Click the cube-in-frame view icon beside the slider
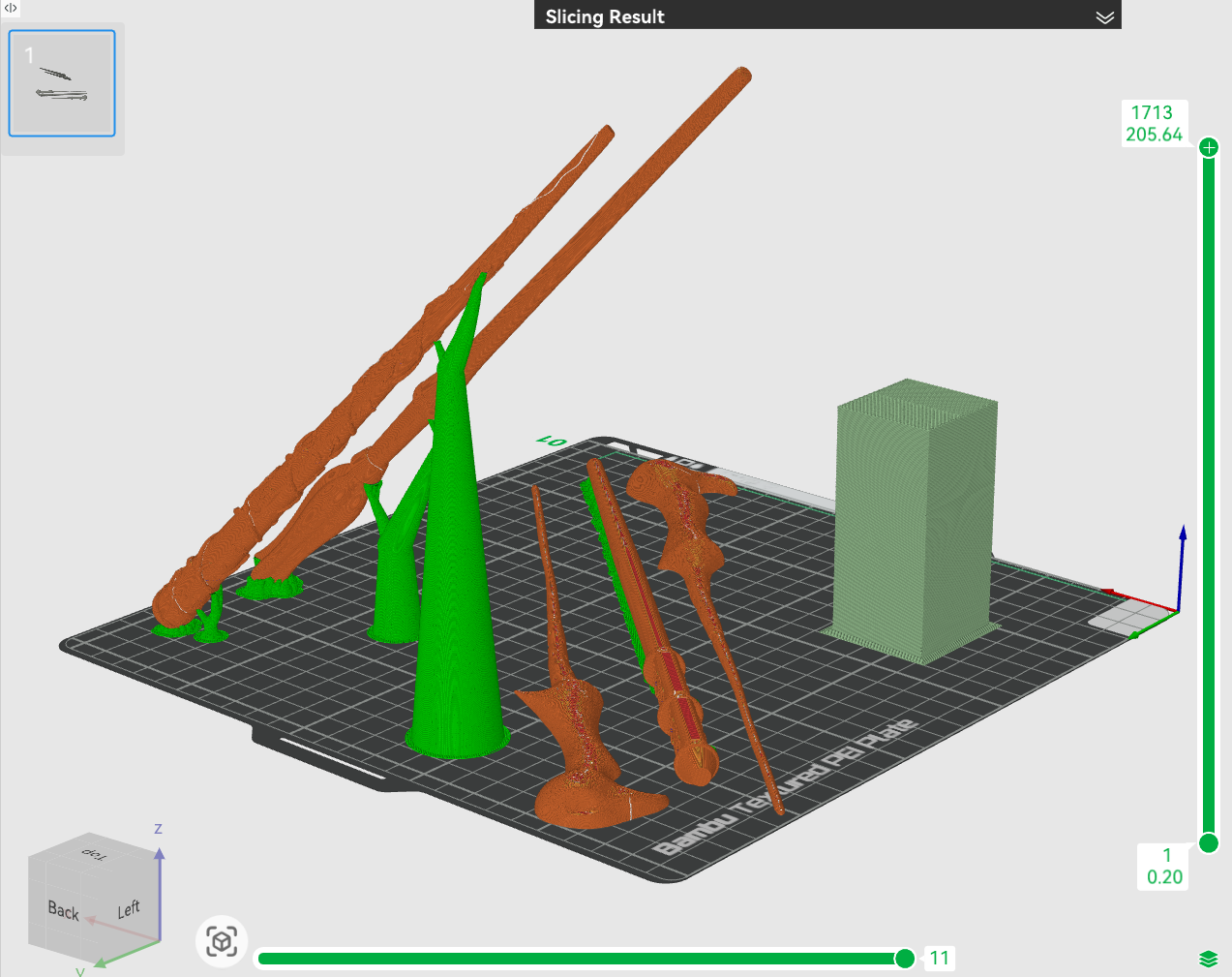The image size is (1232, 977). pyautogui.click(x=222, y=941)
